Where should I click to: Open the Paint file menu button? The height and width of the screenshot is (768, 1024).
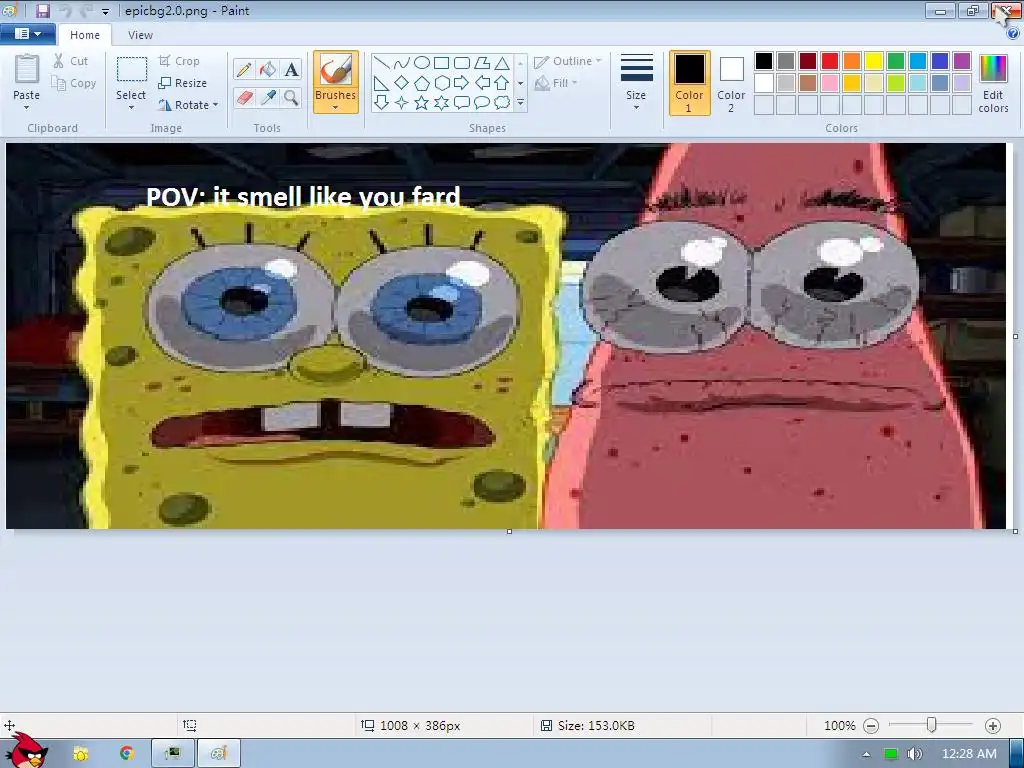[27, 34]
